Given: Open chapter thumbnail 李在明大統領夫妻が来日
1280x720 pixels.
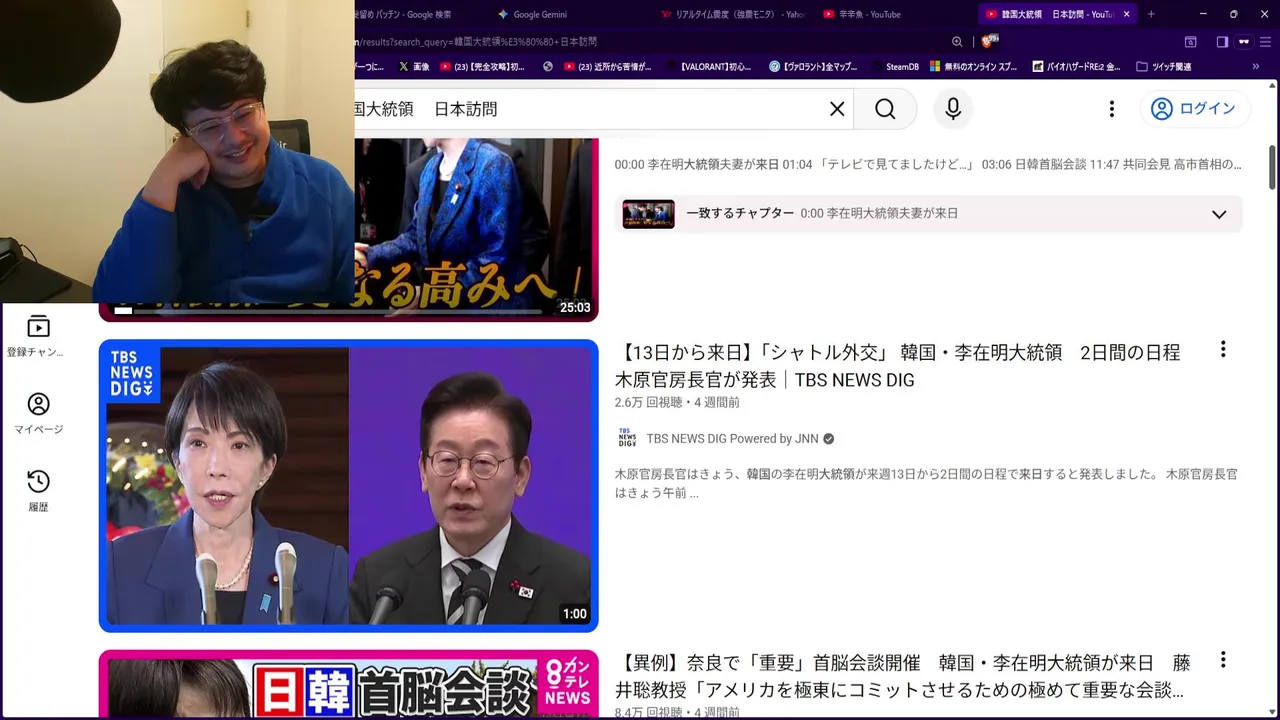Looking at the screenshot, I should click(648, 214).
